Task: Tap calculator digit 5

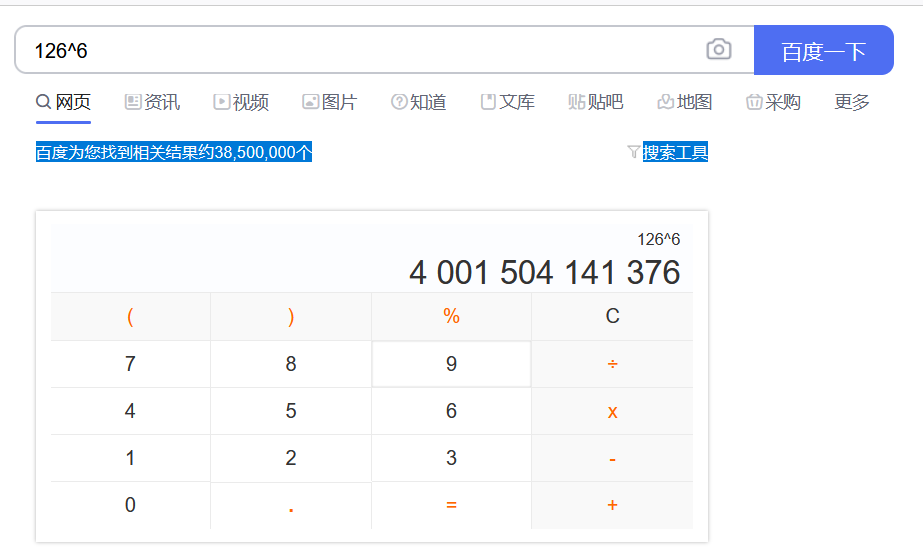Action: click(291, 411)
